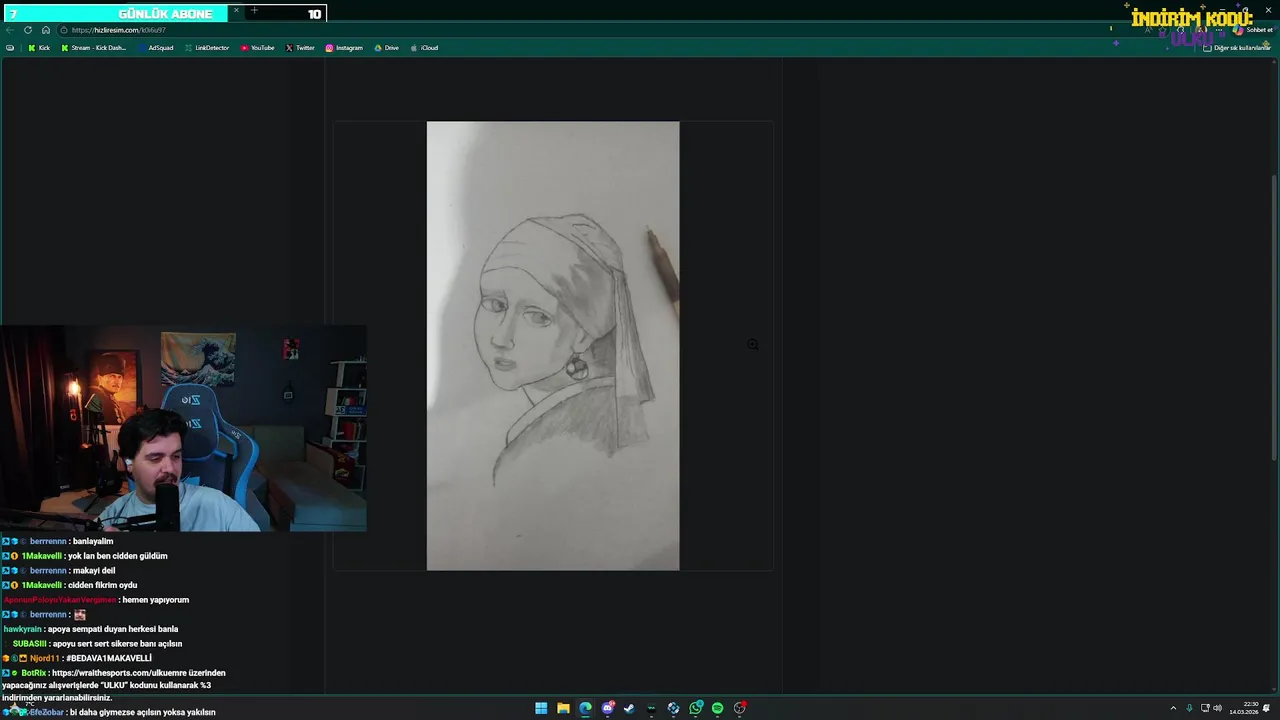
Task: Open Discord from the taskbar
Action: tap(607, 708)
